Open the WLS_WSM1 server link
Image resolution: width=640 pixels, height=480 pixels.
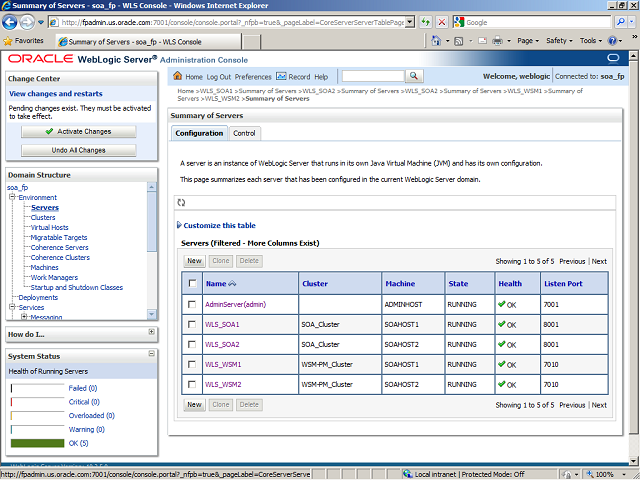click(x=222, y=364)
